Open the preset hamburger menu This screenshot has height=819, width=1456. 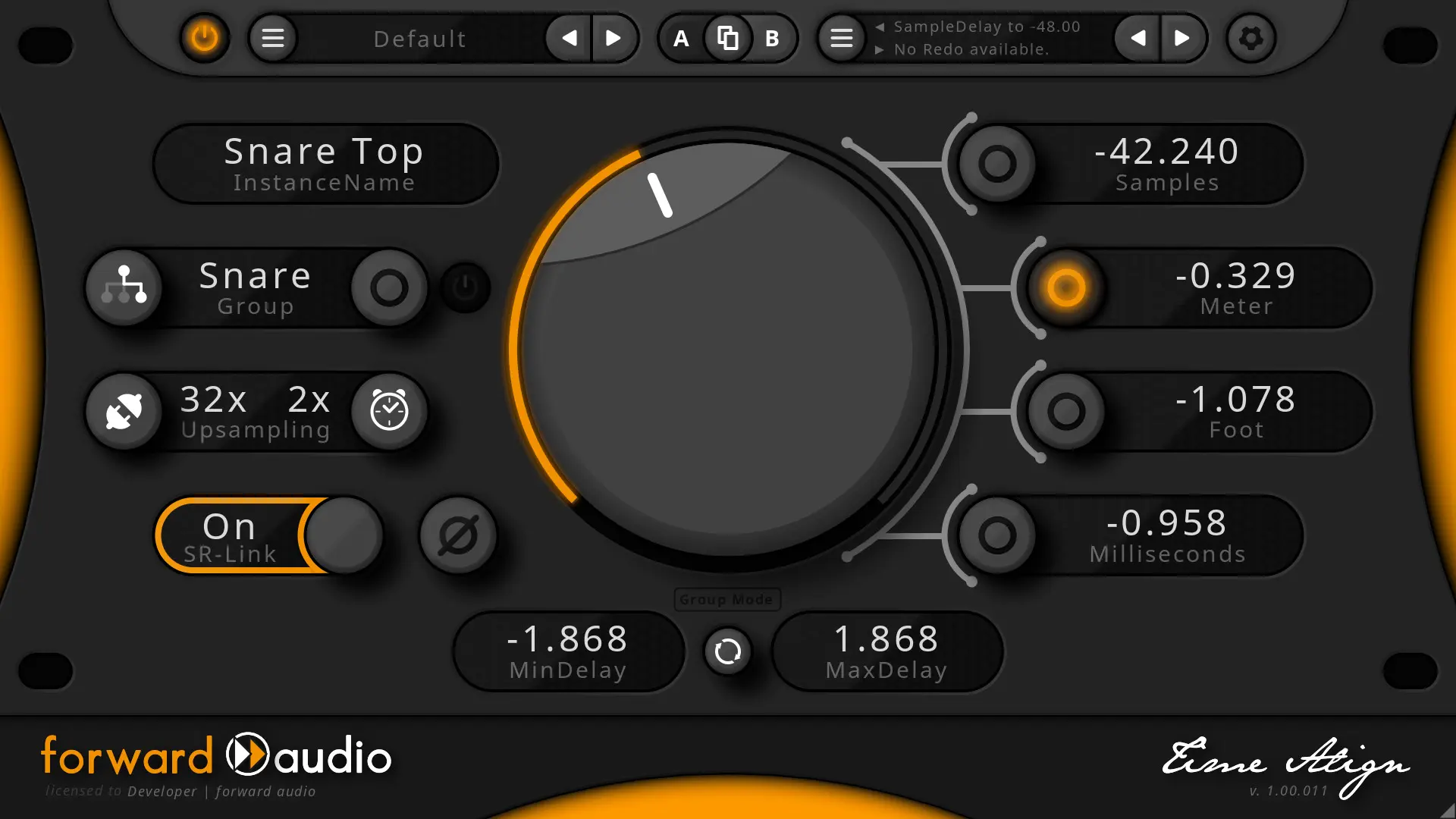pyautogui.click(x=273, y=38)
